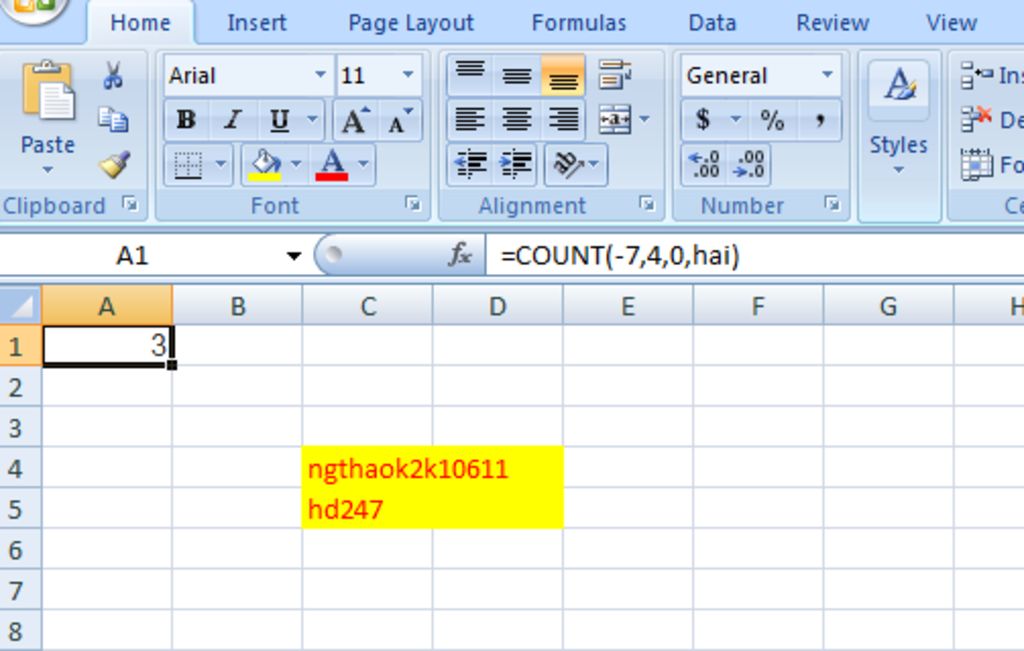
Task: Switch to the Data tab
Action: [712, 23]
